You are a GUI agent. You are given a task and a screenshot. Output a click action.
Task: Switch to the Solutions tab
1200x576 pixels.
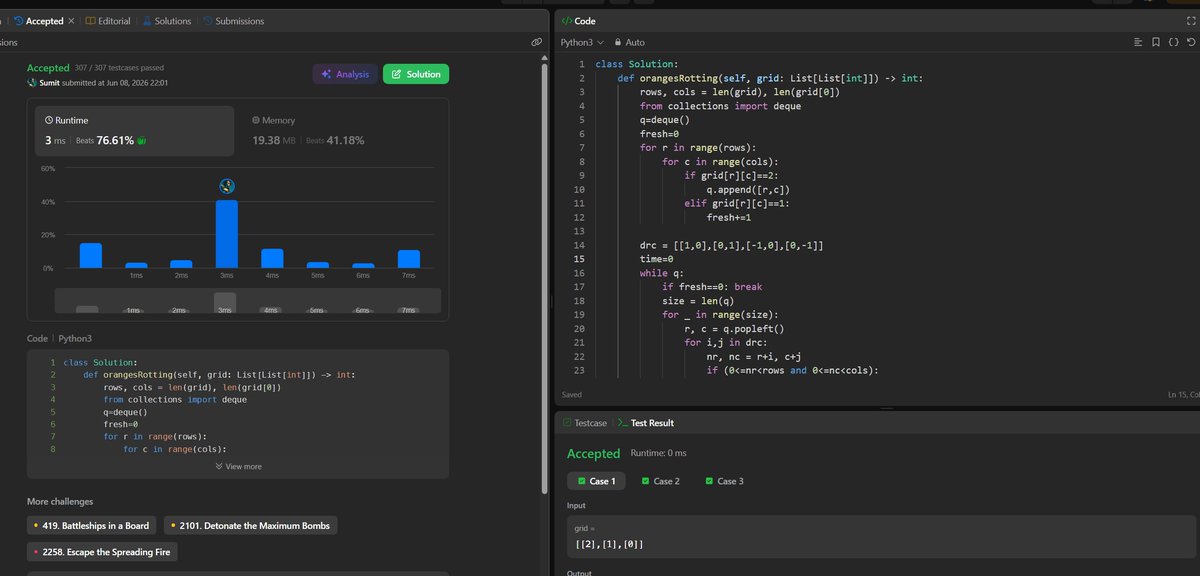click(166, 21)
